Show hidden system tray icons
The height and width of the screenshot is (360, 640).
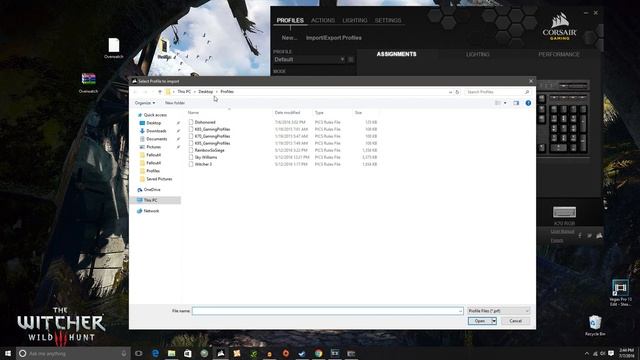(x=587, y=353)
